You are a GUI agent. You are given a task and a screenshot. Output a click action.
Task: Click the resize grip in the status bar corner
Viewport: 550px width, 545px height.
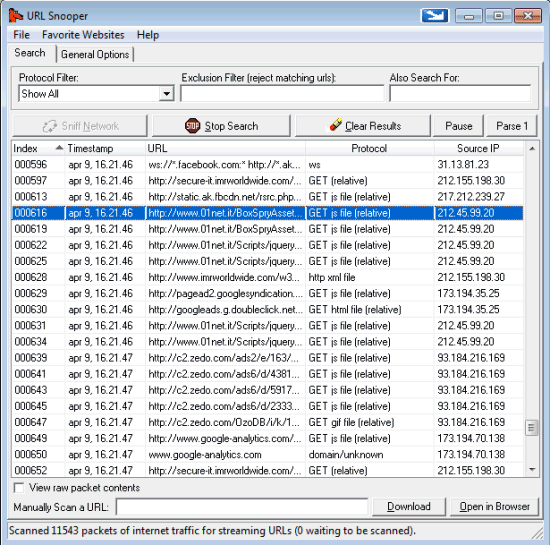(x=537, y=533)
